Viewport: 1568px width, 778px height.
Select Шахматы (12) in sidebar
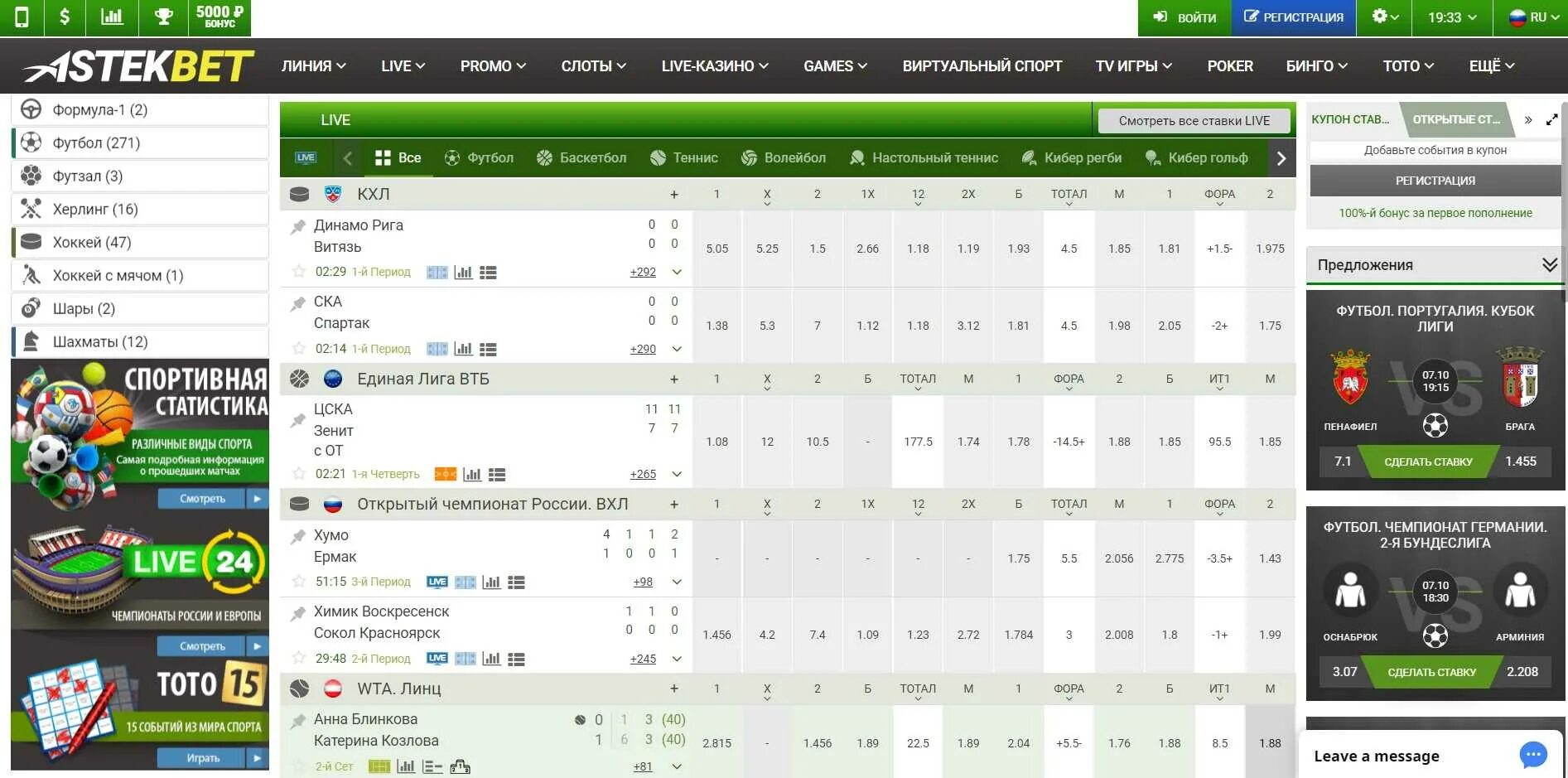click(x=140, y=341)
